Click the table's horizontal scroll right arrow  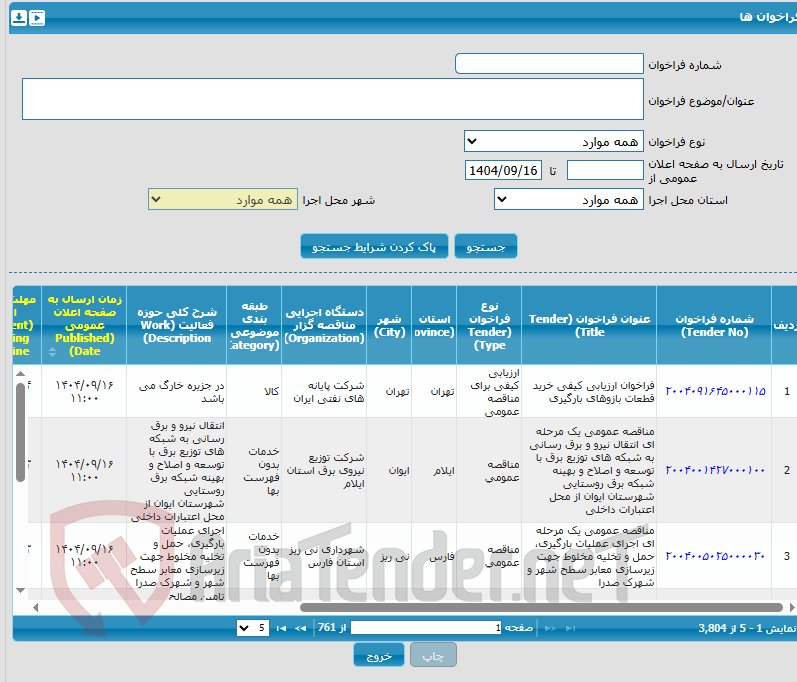[792, 607]
